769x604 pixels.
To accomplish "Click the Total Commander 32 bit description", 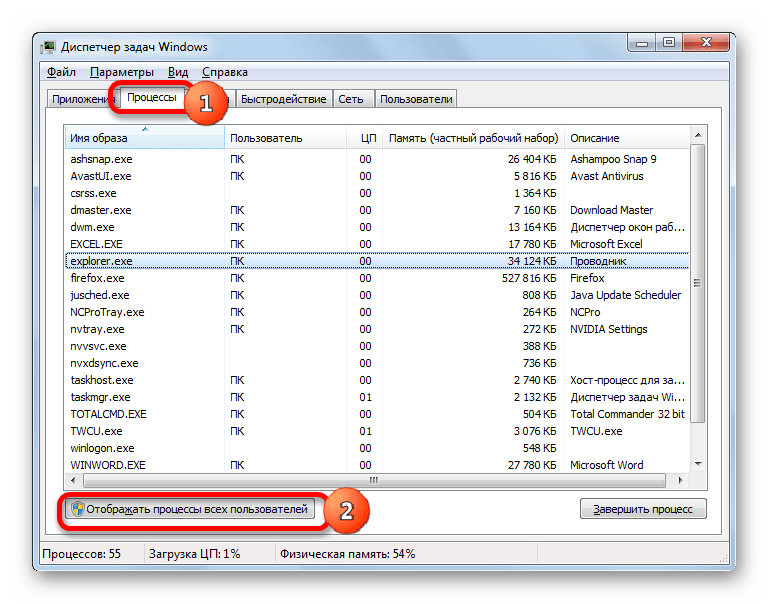I will pos(627,414).
